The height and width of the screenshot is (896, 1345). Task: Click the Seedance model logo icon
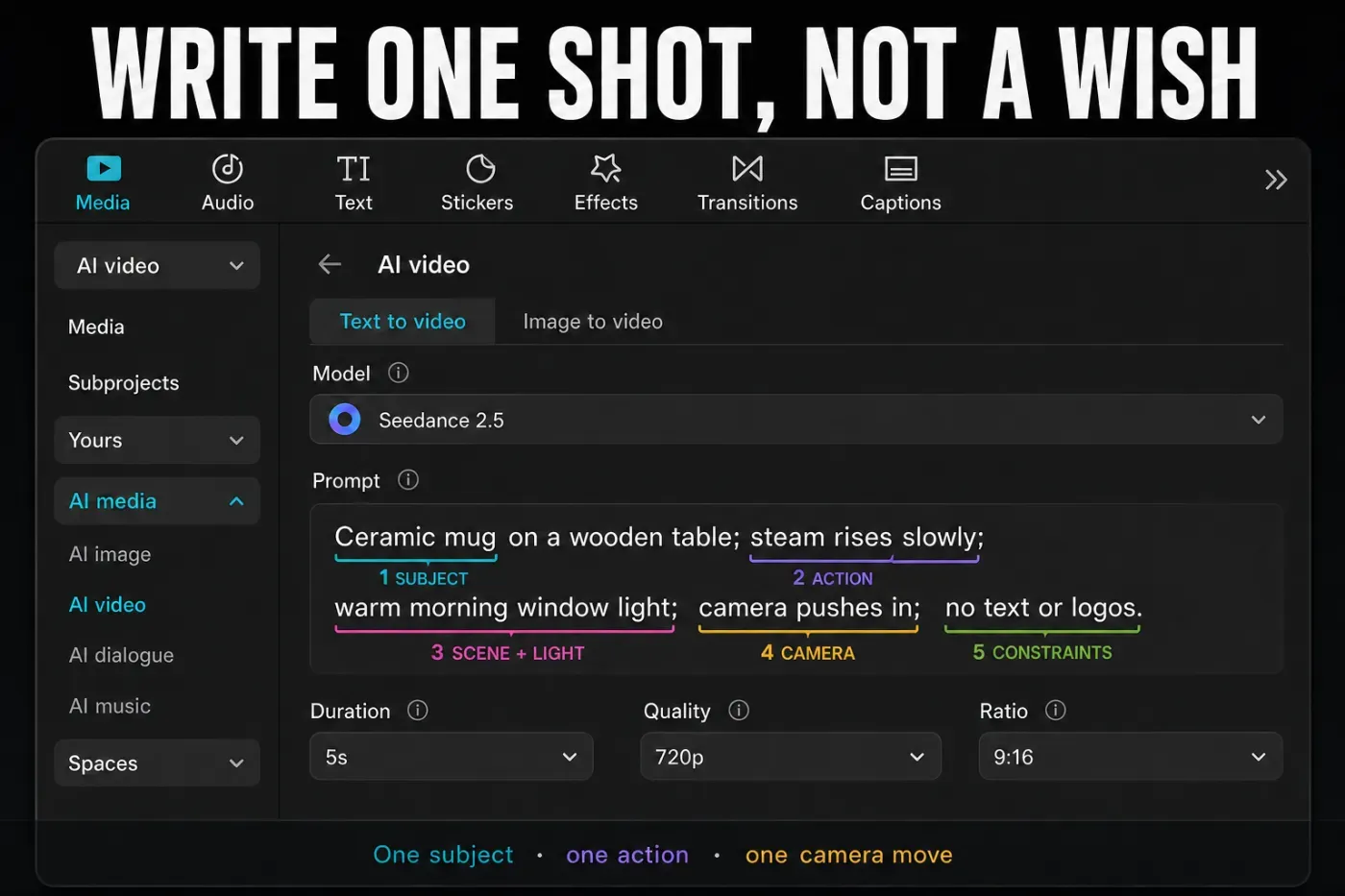(x=345, y=420)
